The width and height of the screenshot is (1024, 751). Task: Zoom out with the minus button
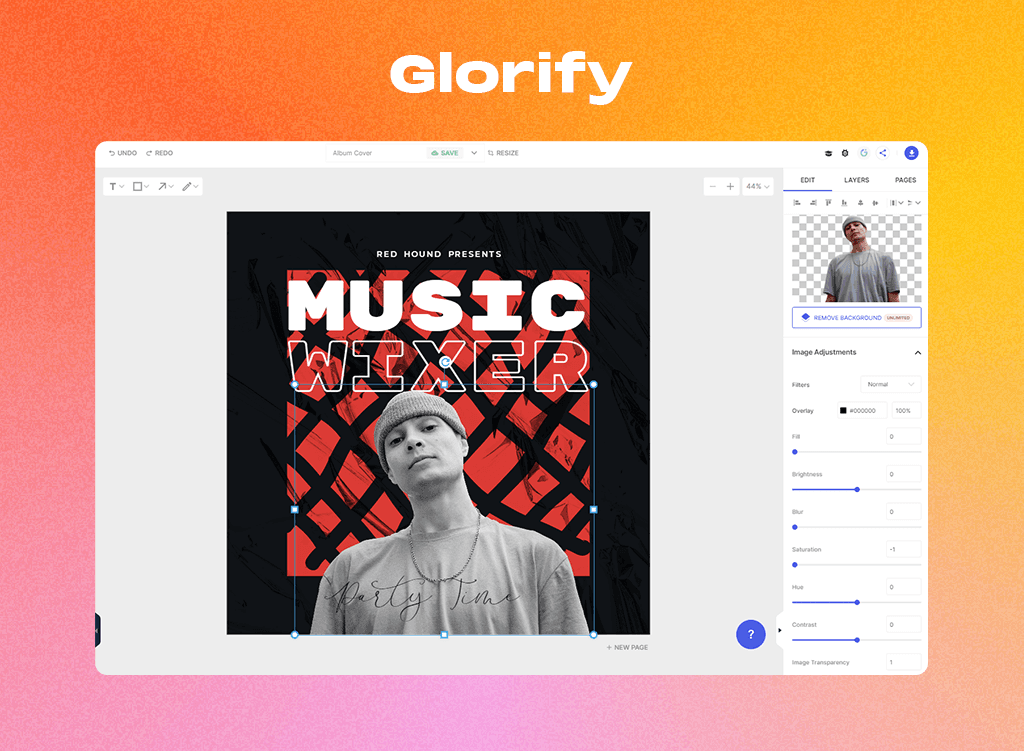(x=712, y=187)
